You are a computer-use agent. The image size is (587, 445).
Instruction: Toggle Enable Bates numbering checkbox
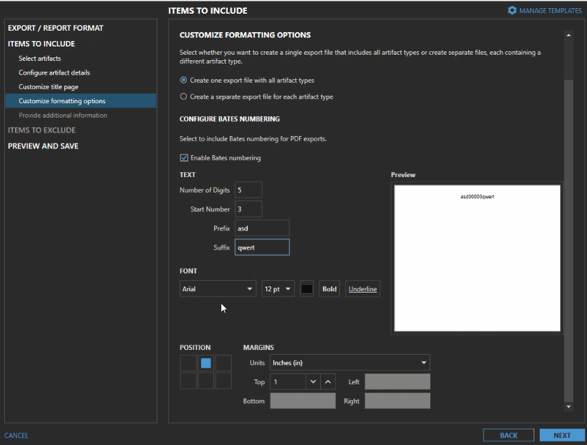(x=184, y=158)
